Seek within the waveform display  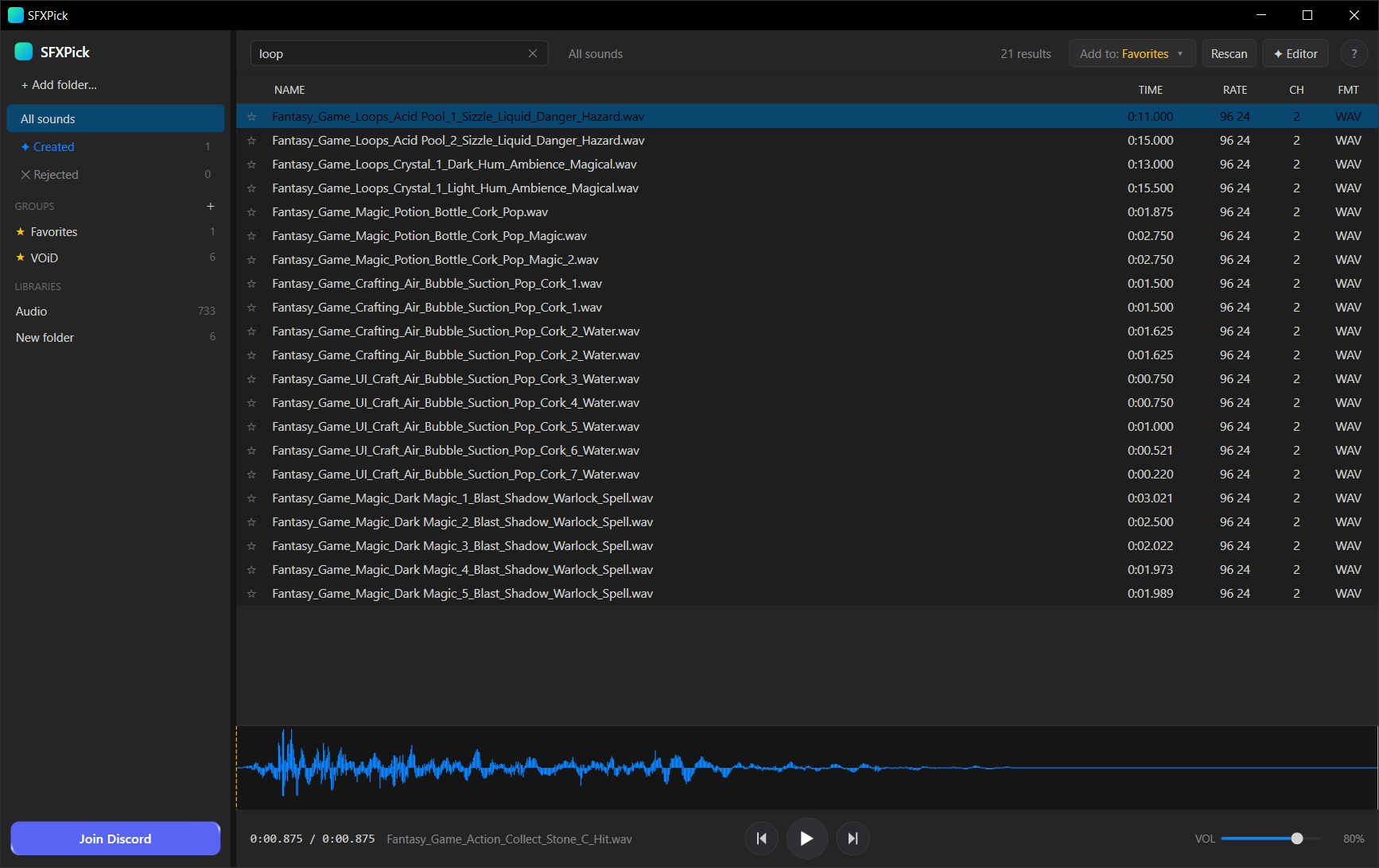tap(806, 768)
